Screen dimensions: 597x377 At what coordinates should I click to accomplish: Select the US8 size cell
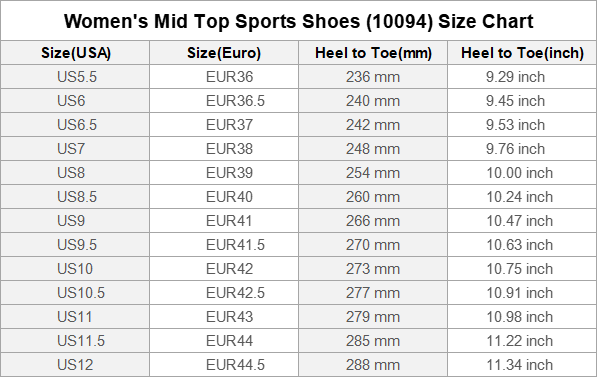coord(75,173)
